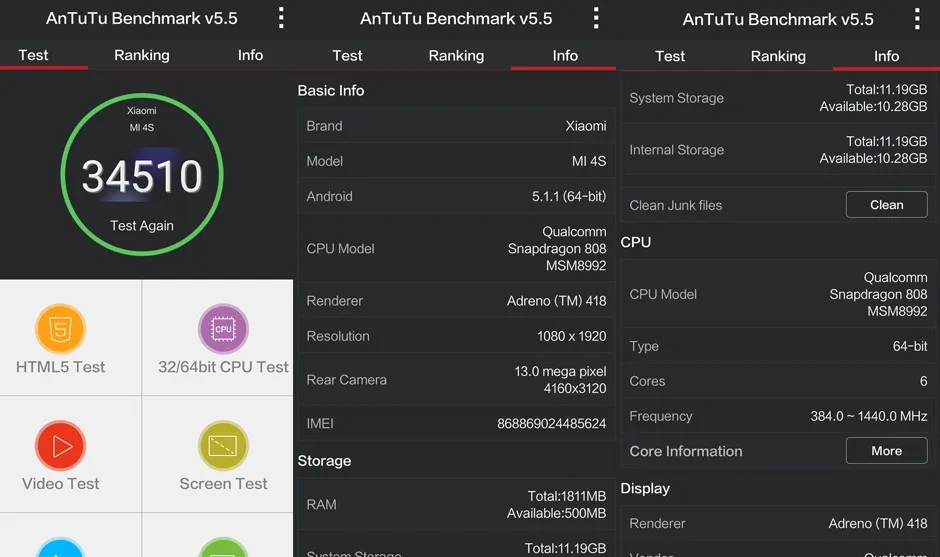Click the Display section heading
Screen dimensions: 940x557
[x=645, y=488]
